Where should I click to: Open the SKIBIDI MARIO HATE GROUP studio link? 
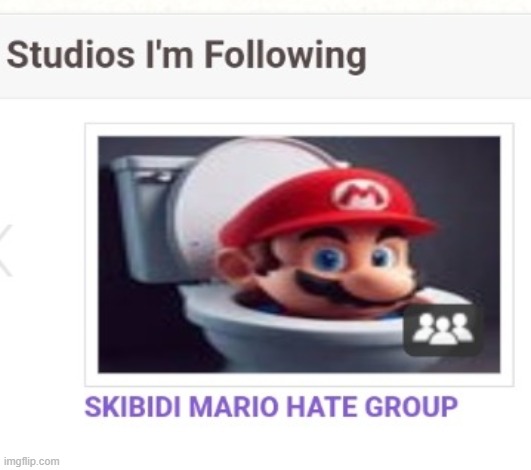pos(271,407)
